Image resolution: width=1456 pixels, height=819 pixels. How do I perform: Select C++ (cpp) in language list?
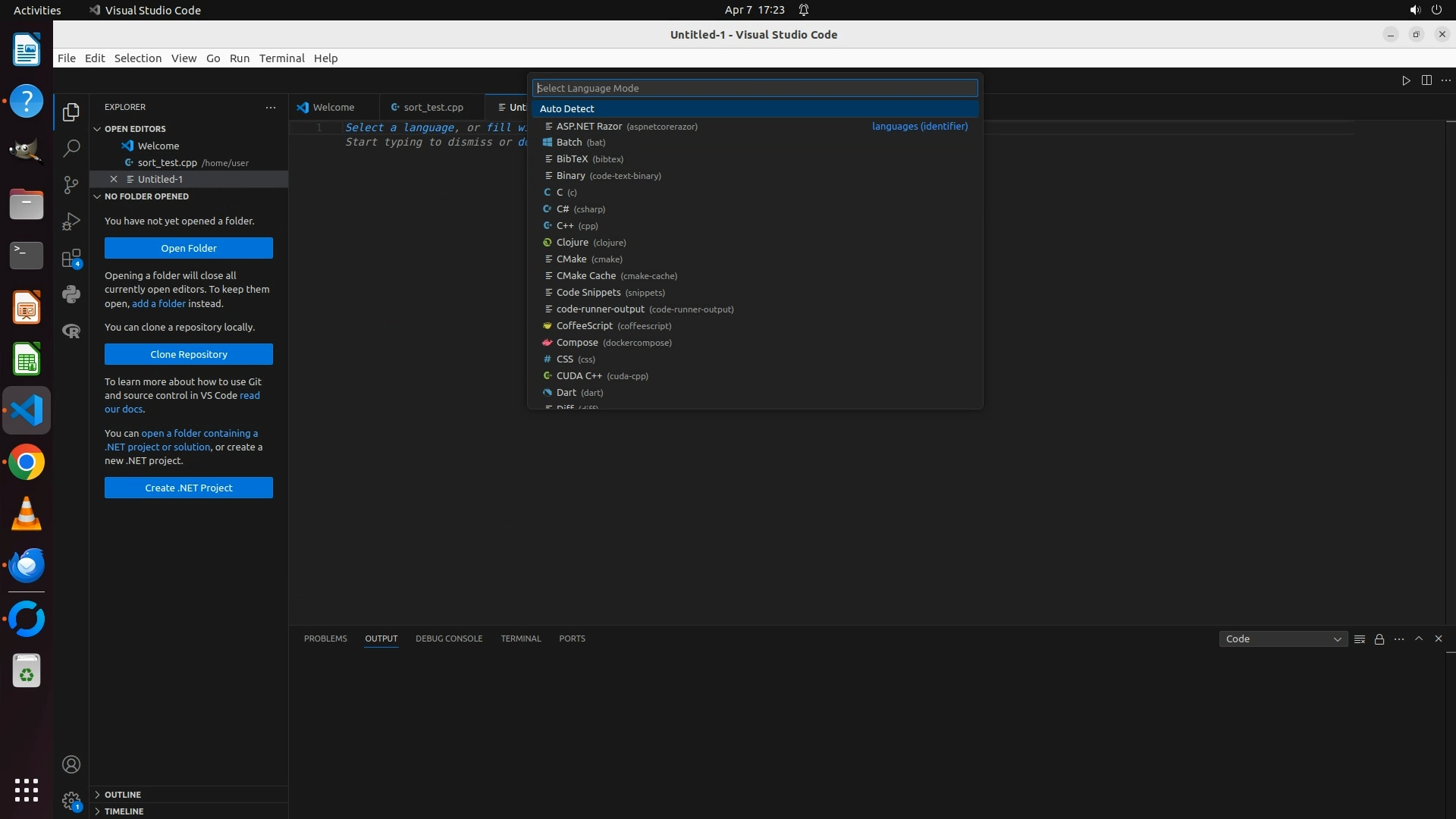(x=576, y=226)
